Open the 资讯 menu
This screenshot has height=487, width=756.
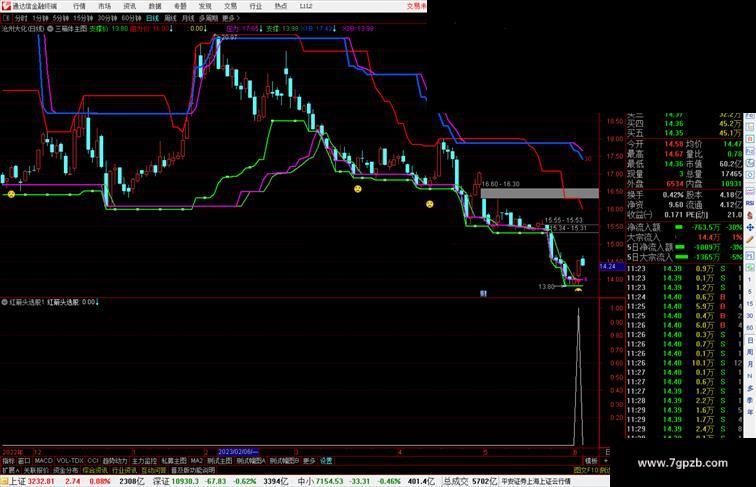click(130, 6)
